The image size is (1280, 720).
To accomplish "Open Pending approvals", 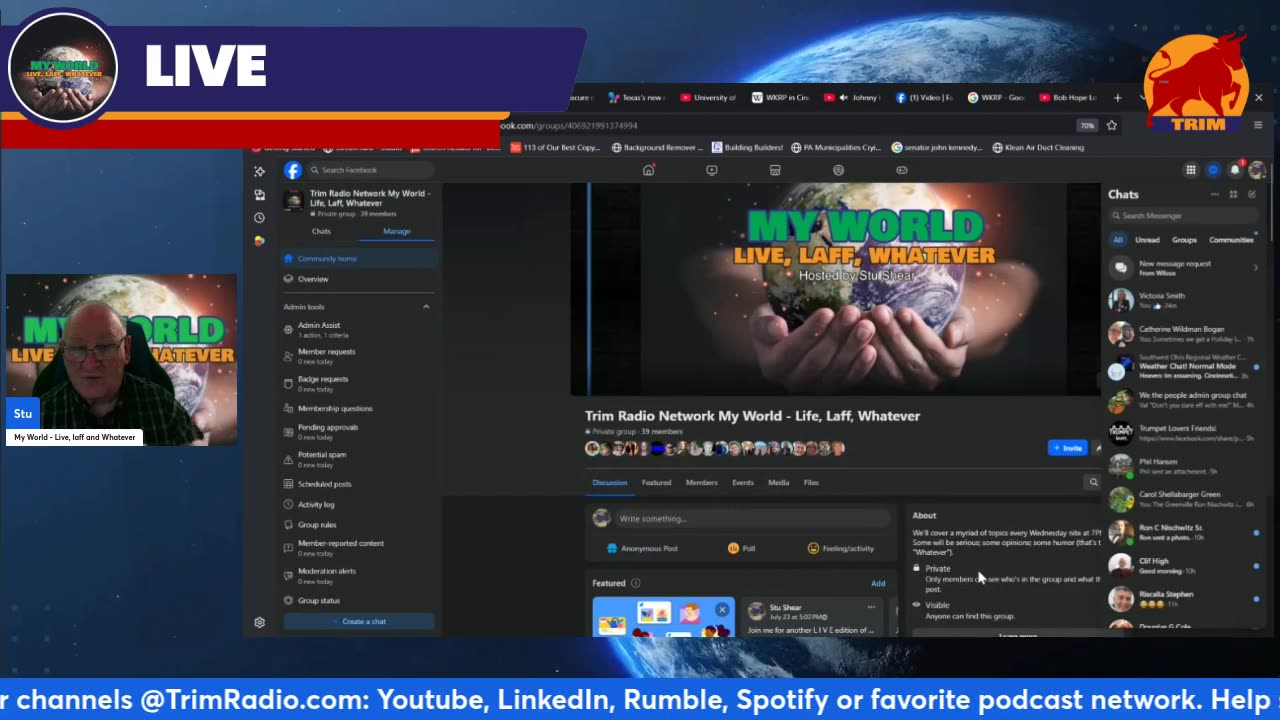I will tap(359, 432).
